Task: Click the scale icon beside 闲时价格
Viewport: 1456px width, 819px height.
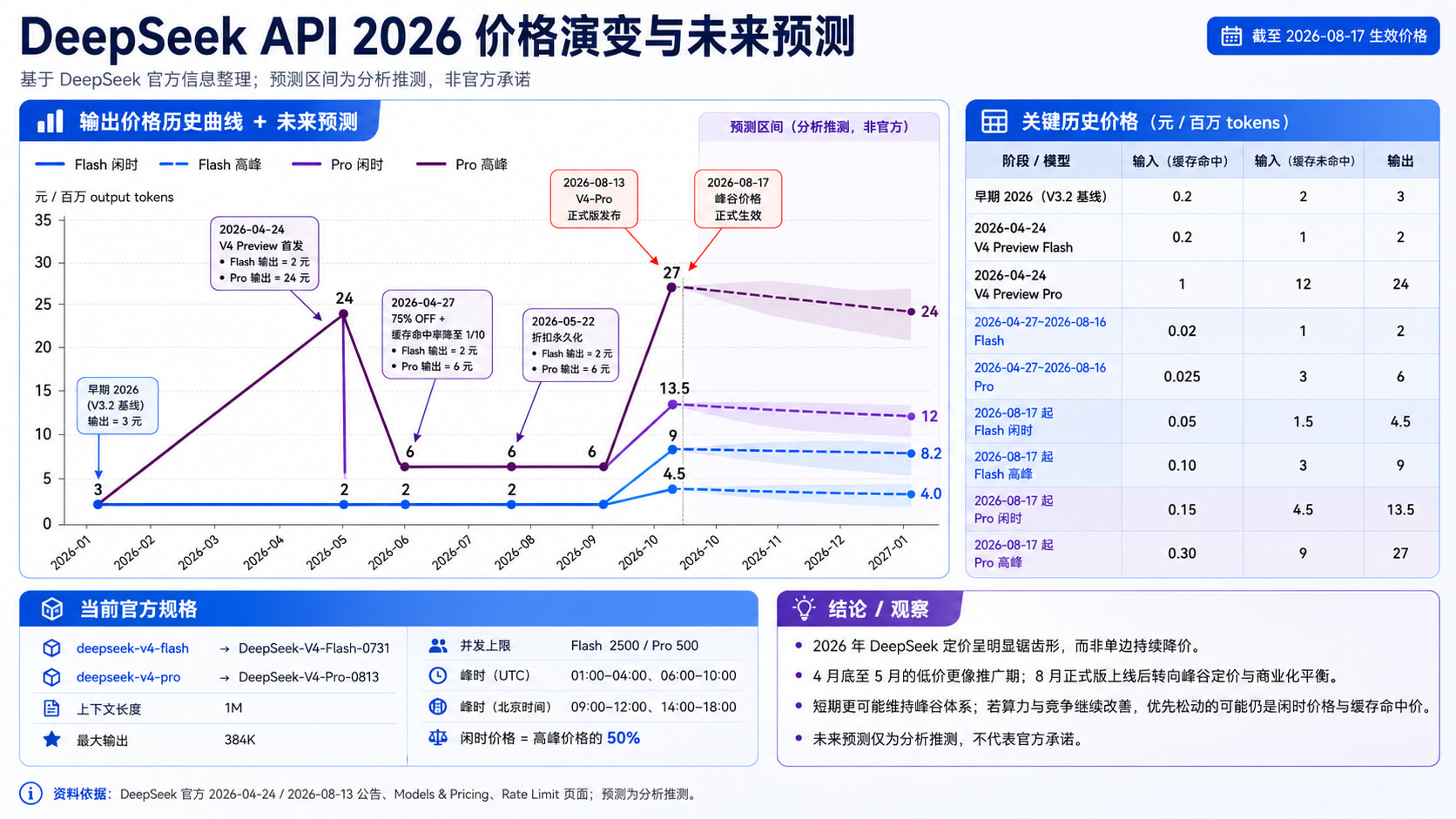Action: (438, 738)
